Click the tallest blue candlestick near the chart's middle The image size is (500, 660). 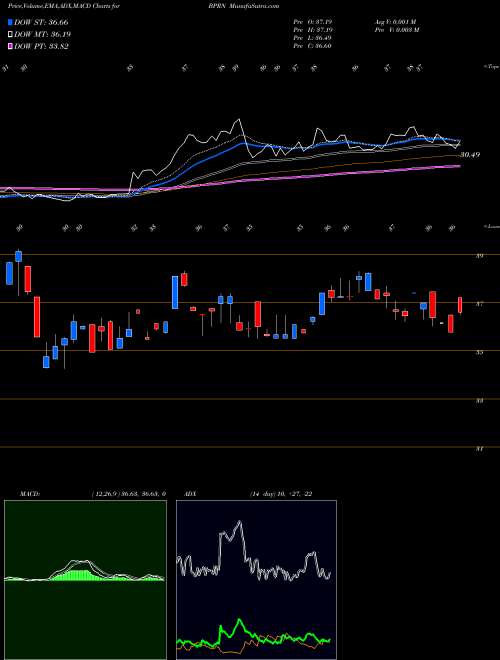(x=175, y=292)
